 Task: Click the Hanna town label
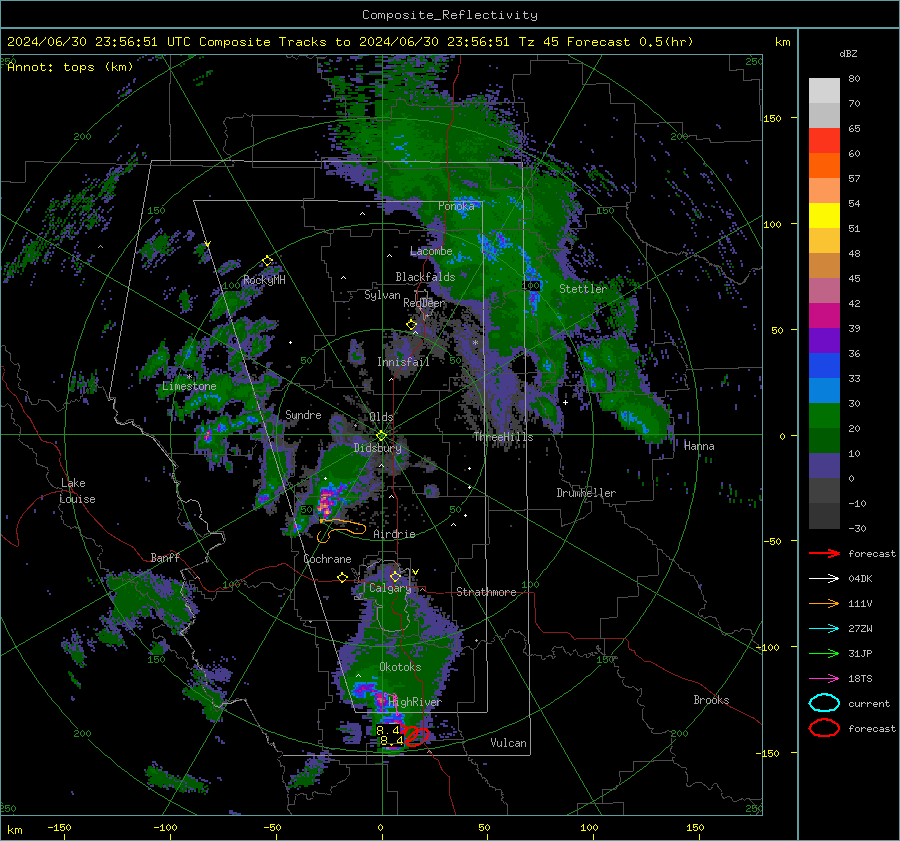point(699,446)
